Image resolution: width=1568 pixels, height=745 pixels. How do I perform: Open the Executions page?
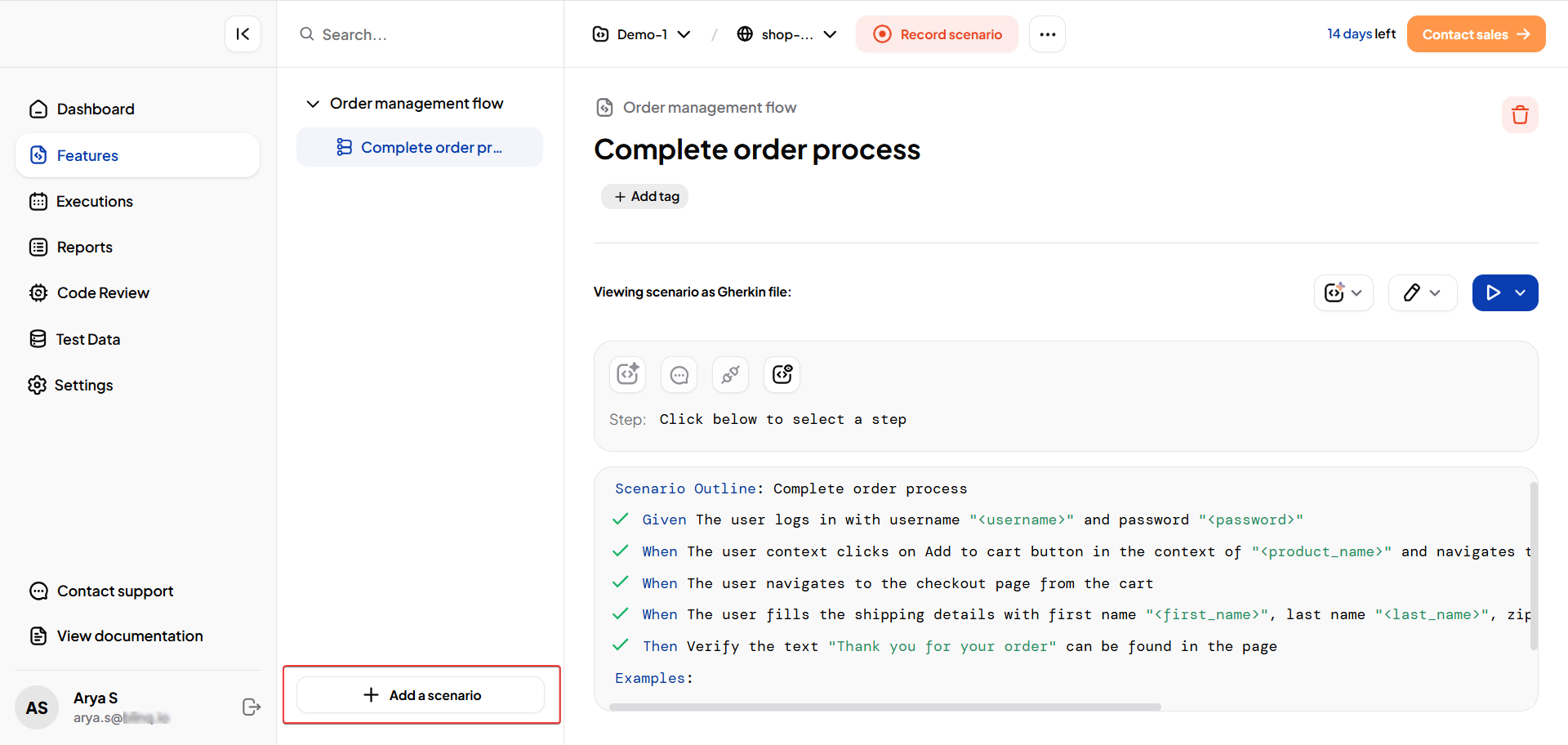(x=94, y=202)
